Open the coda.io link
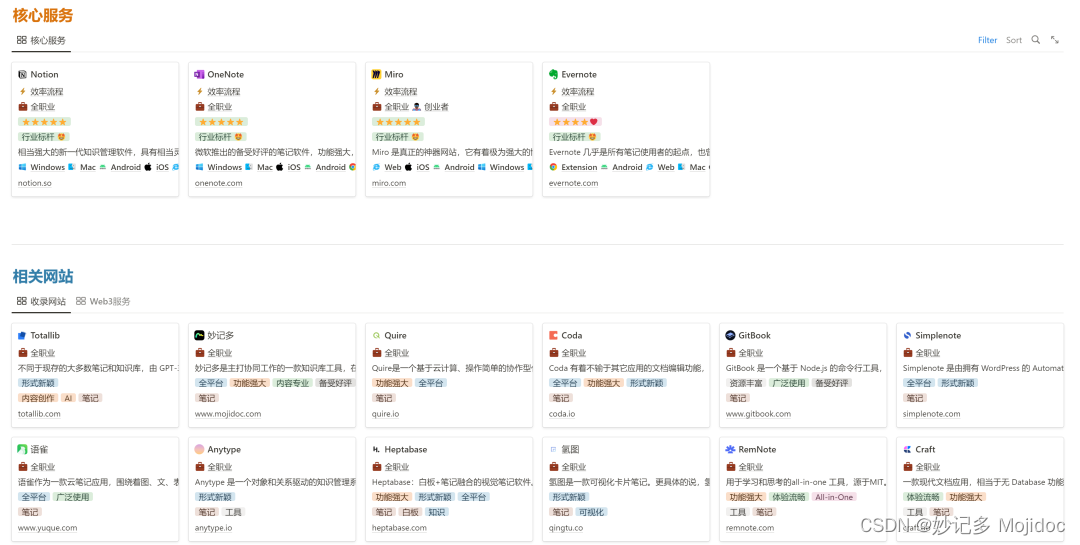1080x545 pixels. pos(562,414)
